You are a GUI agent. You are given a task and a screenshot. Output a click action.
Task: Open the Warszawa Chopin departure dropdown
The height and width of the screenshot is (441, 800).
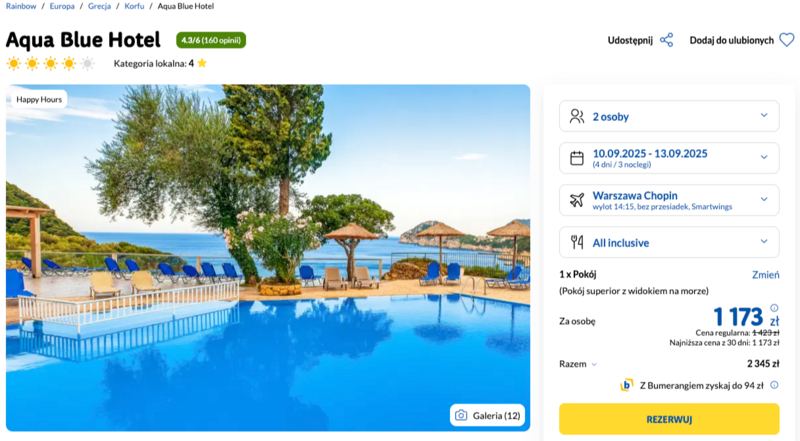click(669, 200)
